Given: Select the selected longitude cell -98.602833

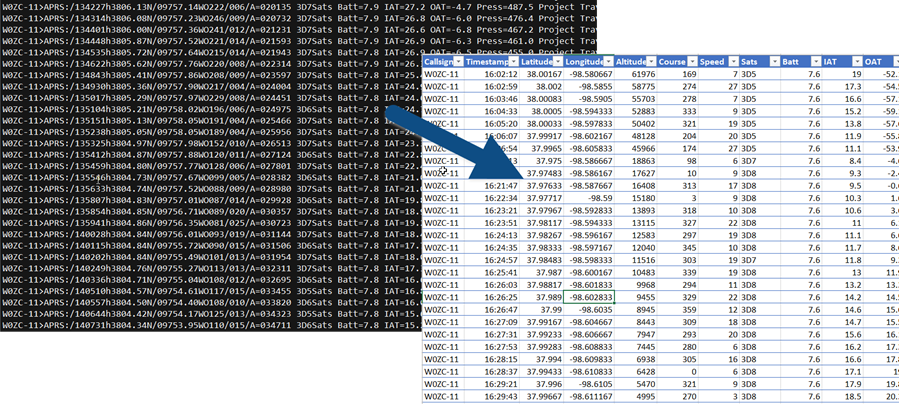Looking at the screenshot, I should (x=588, y=297).
